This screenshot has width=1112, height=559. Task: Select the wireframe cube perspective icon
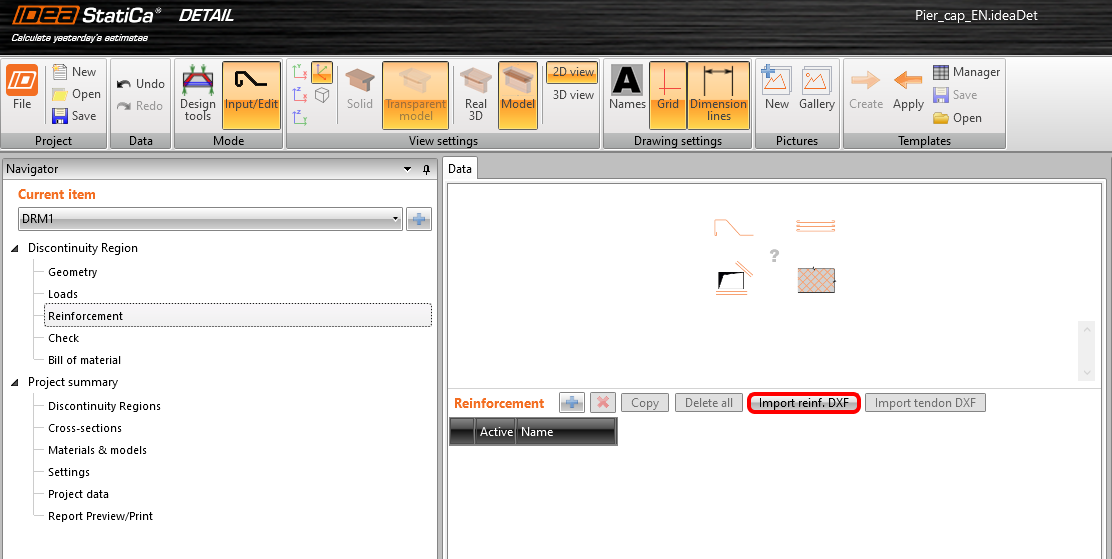(x=322, y=94)
